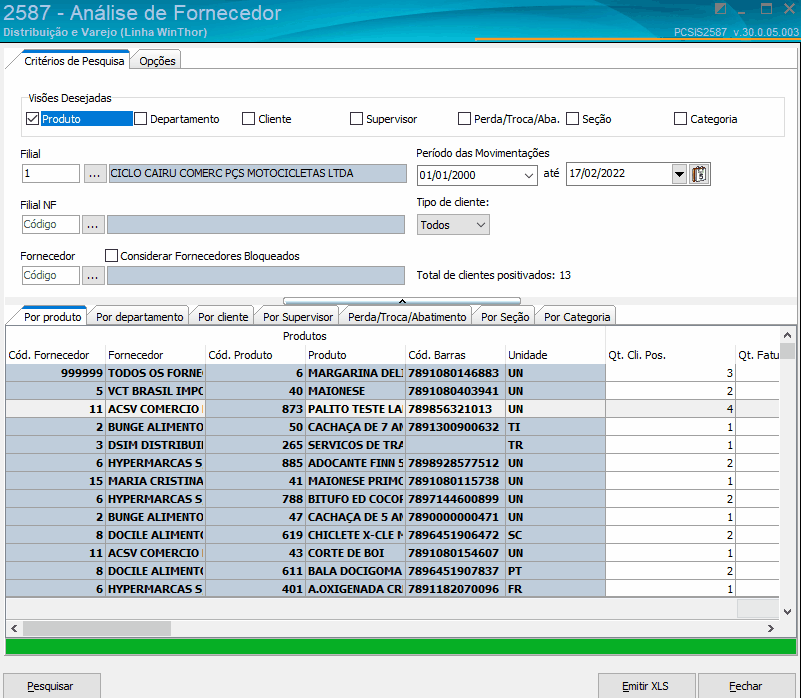The height and width of the screenshot is (698, 801).
Task: Click the Filial lookup ellipsis button
Action: 95,174
